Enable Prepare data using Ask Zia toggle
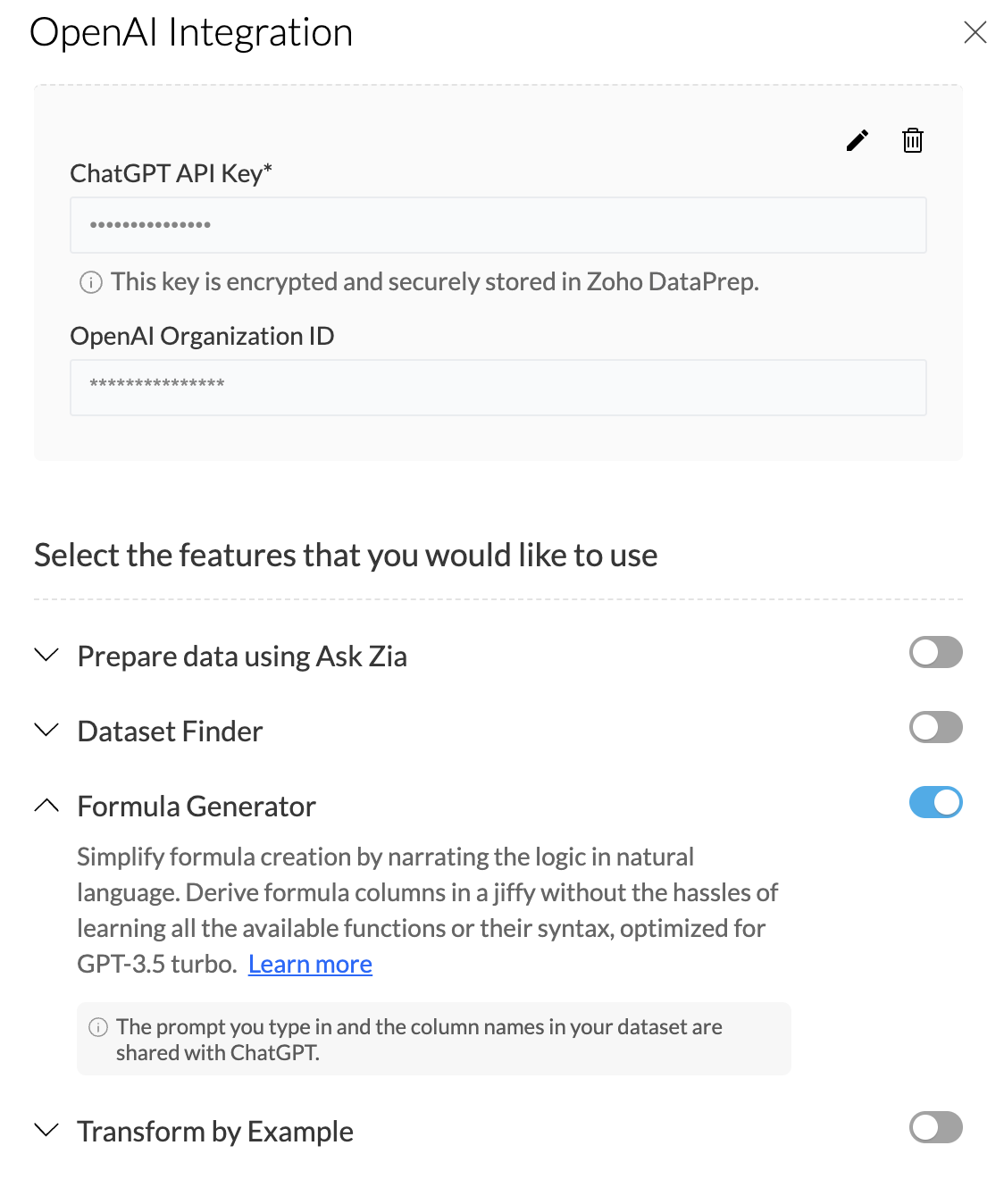Image resolution: width=1004 pixels, height=1204 pixels. tap(935, 652)
